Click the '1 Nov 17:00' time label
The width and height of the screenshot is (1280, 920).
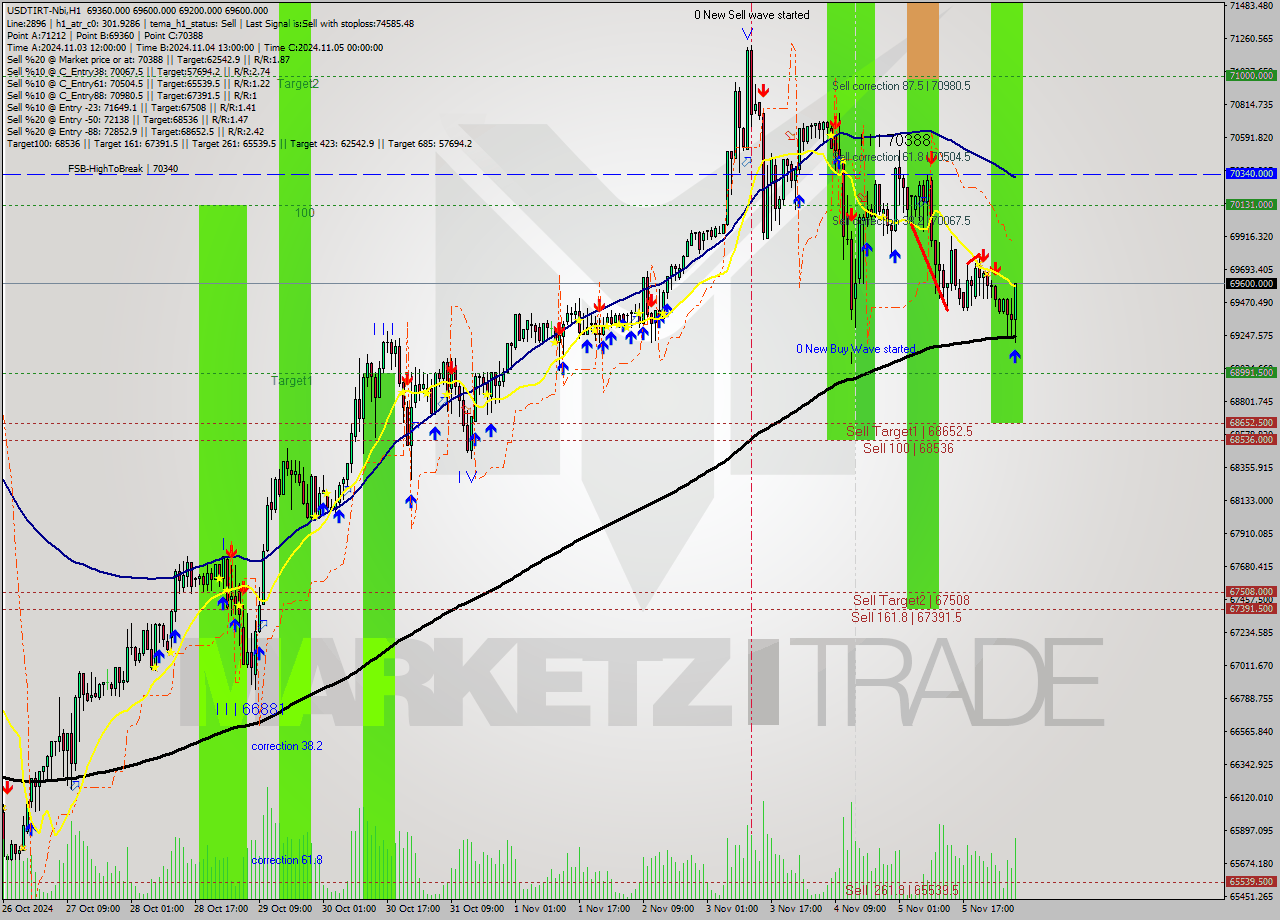click(x=602, y=909)
